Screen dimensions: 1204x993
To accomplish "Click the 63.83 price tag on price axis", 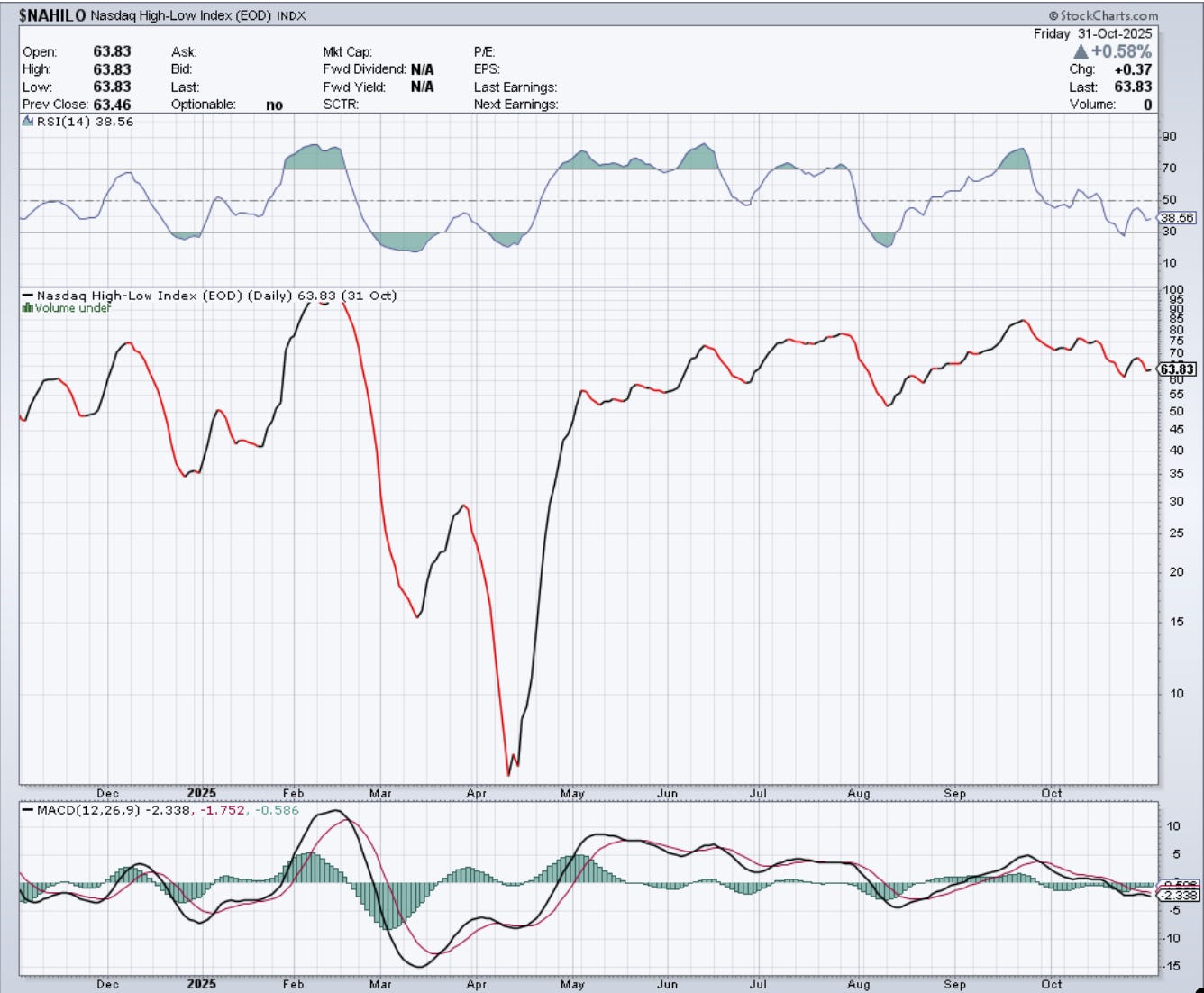I will [x=1177, y=369].
